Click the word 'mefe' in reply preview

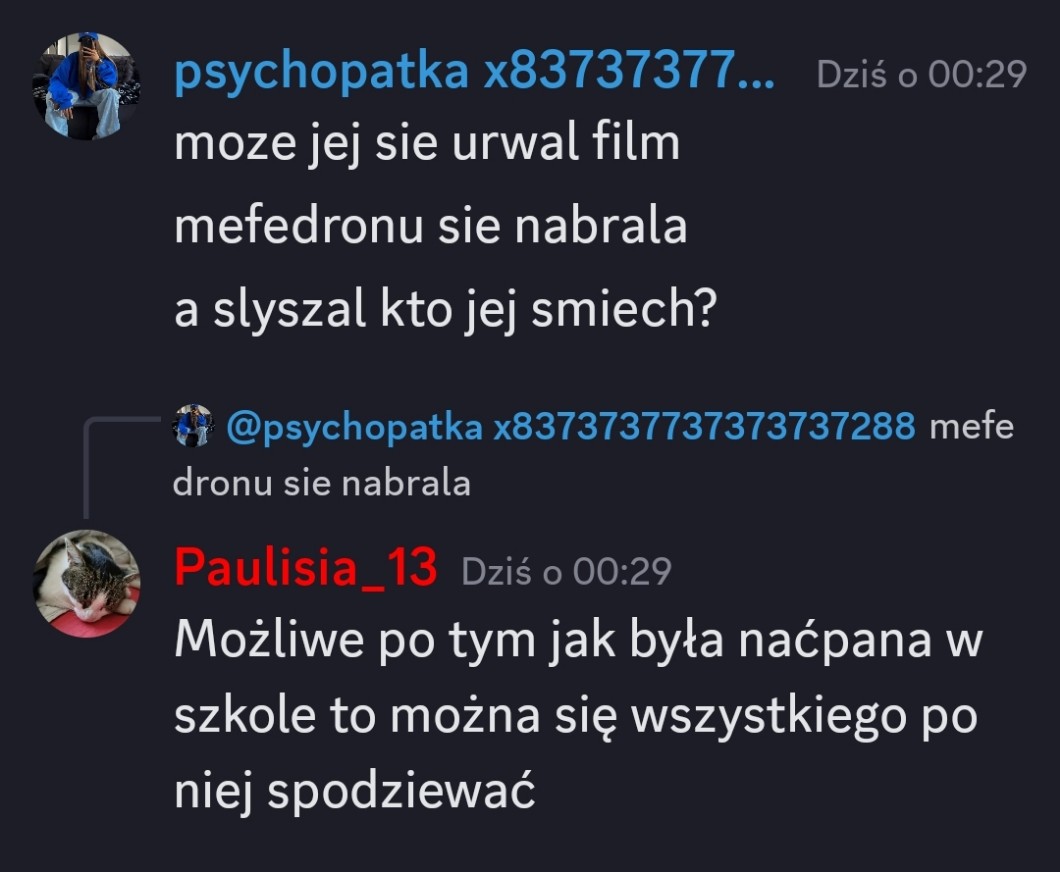coord(971,427)
